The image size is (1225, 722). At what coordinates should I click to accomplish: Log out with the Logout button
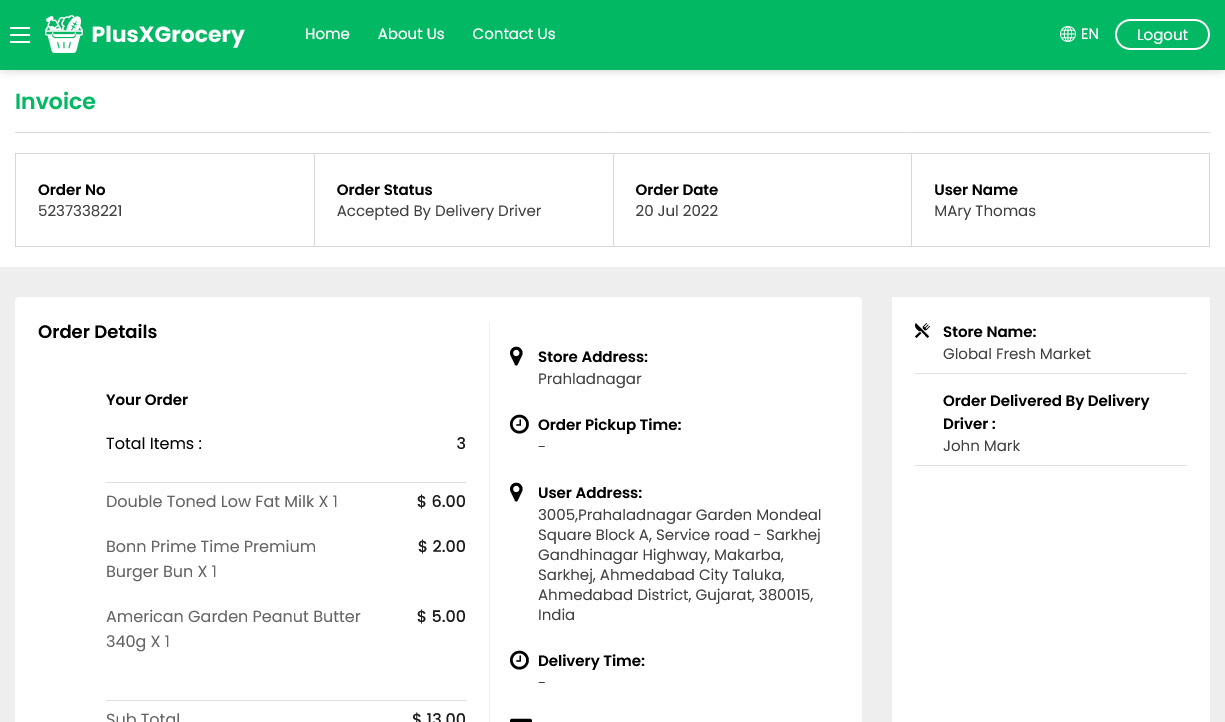point(1162,34)
